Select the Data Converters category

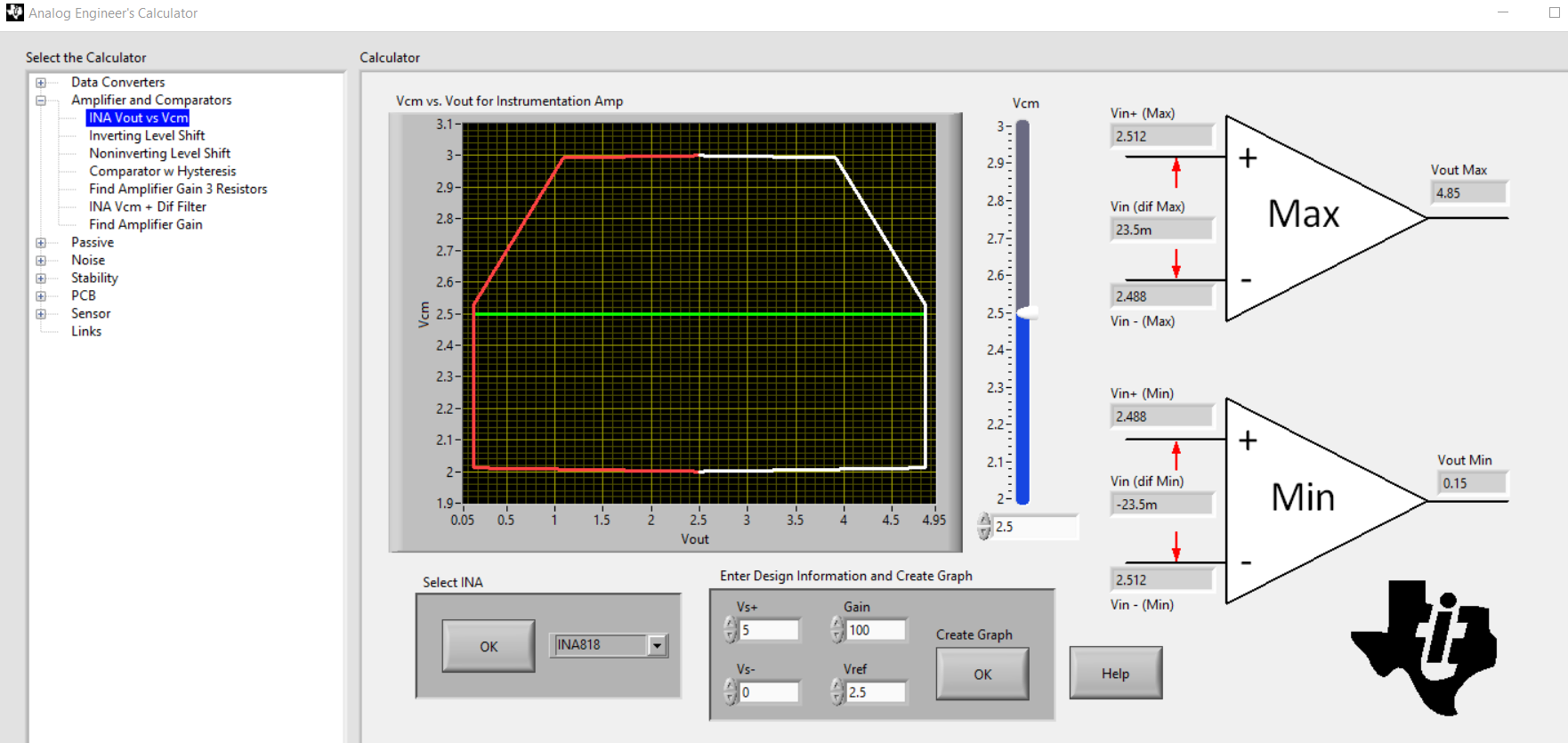pos(118,82)
